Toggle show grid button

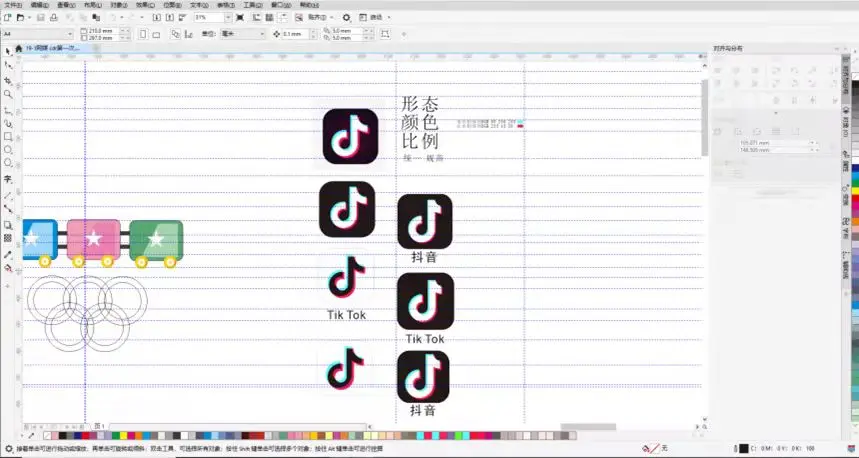pyautogui.click(x=270, y=18)
